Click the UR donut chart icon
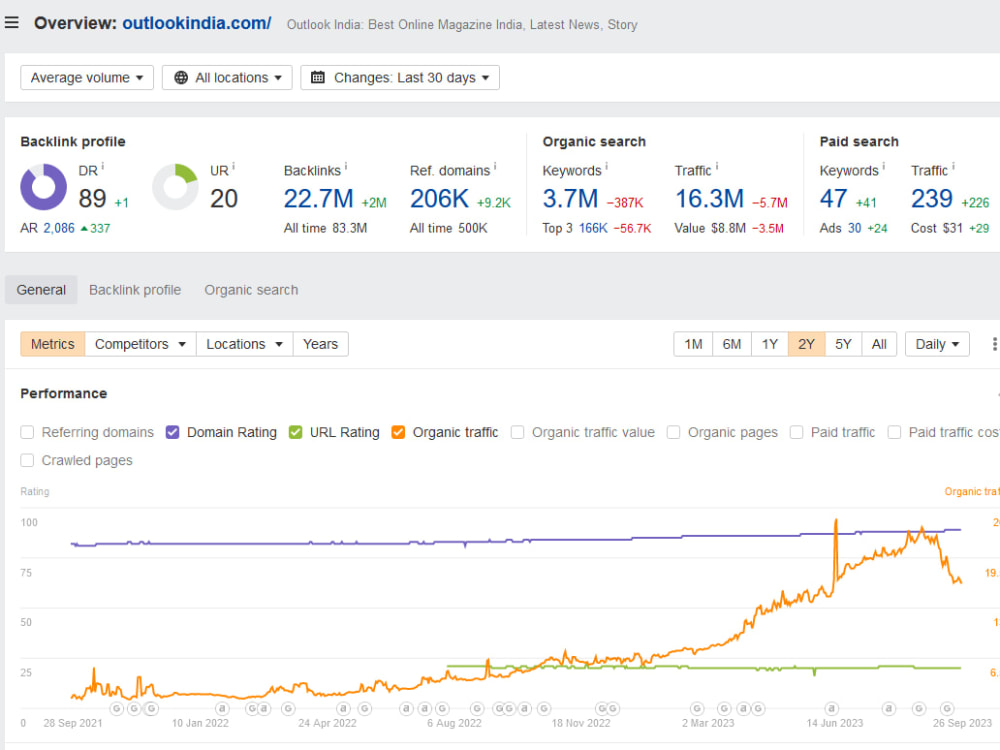Viewport: 1000px width, 750px height. point(175,187)
